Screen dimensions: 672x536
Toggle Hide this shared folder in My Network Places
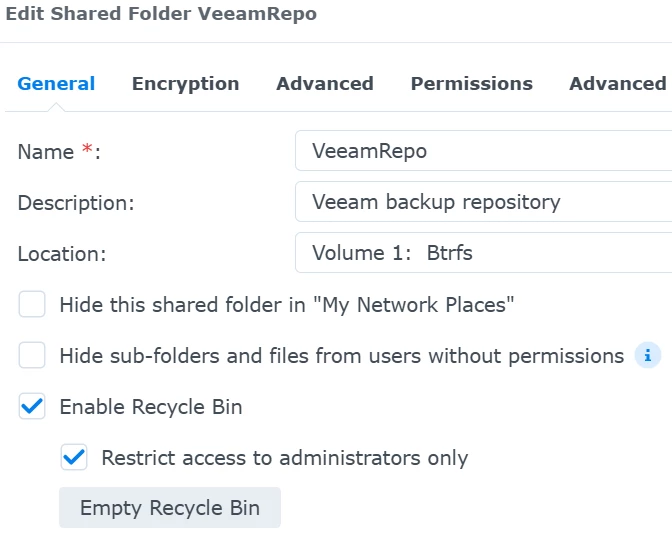coord(32,304)
